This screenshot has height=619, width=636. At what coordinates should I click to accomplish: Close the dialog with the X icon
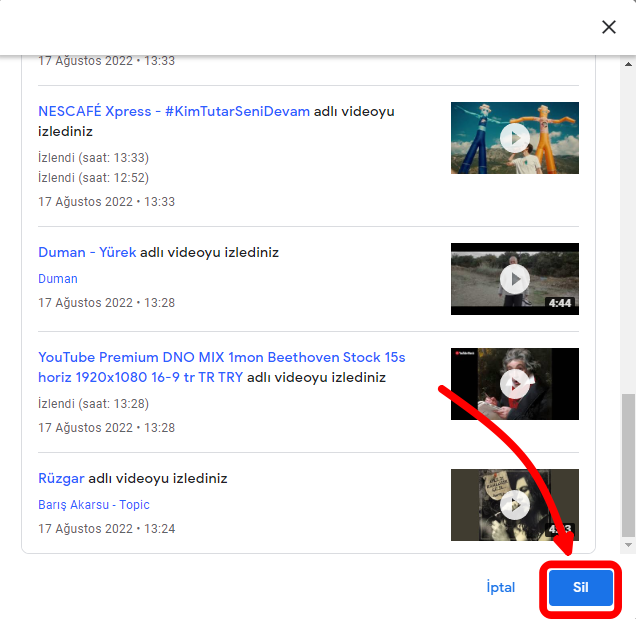(x=608, y=27)
